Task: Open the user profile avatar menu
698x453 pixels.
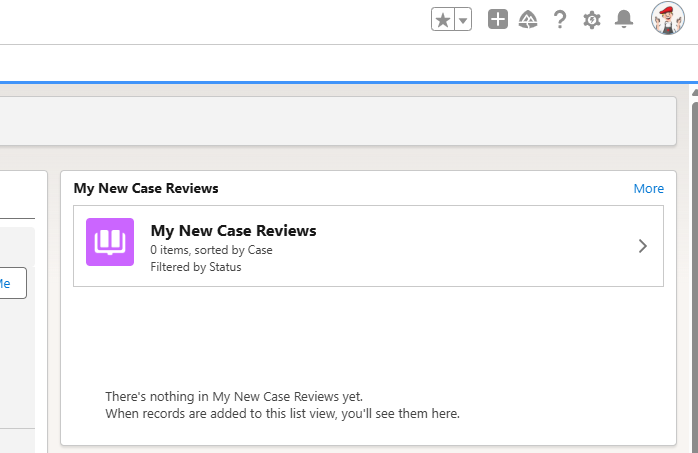Action: pyautogui.click(x=667, y=19)
